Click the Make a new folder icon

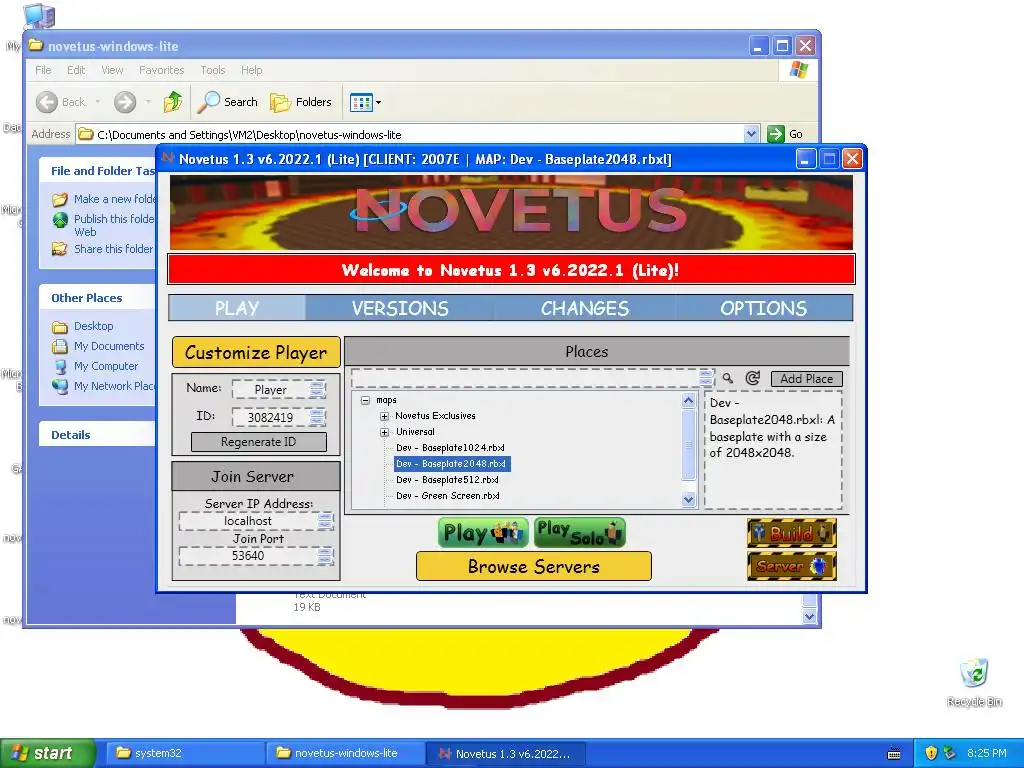(x=59, y=199)
